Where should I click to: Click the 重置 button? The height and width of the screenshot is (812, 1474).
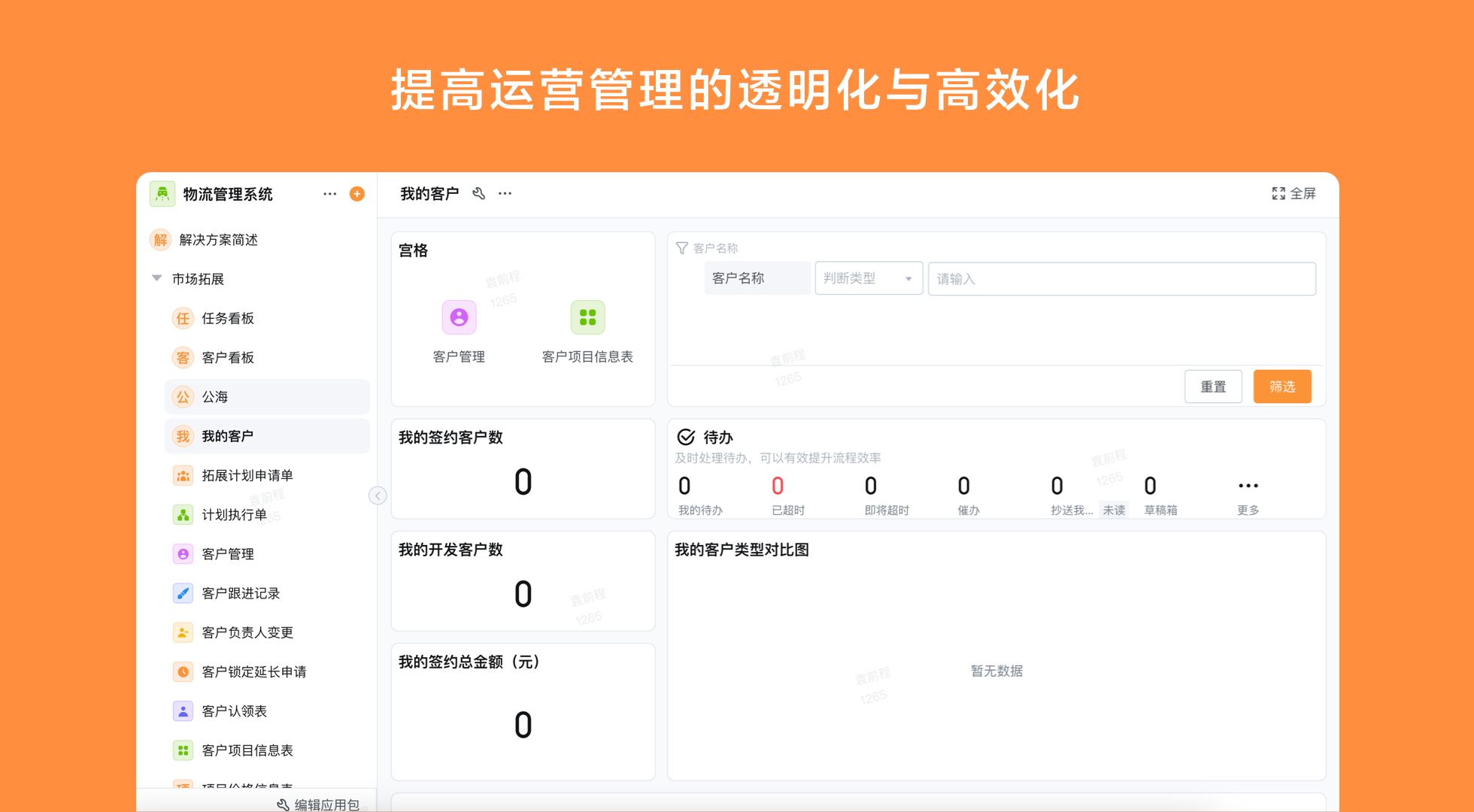tap(1213, 386)
